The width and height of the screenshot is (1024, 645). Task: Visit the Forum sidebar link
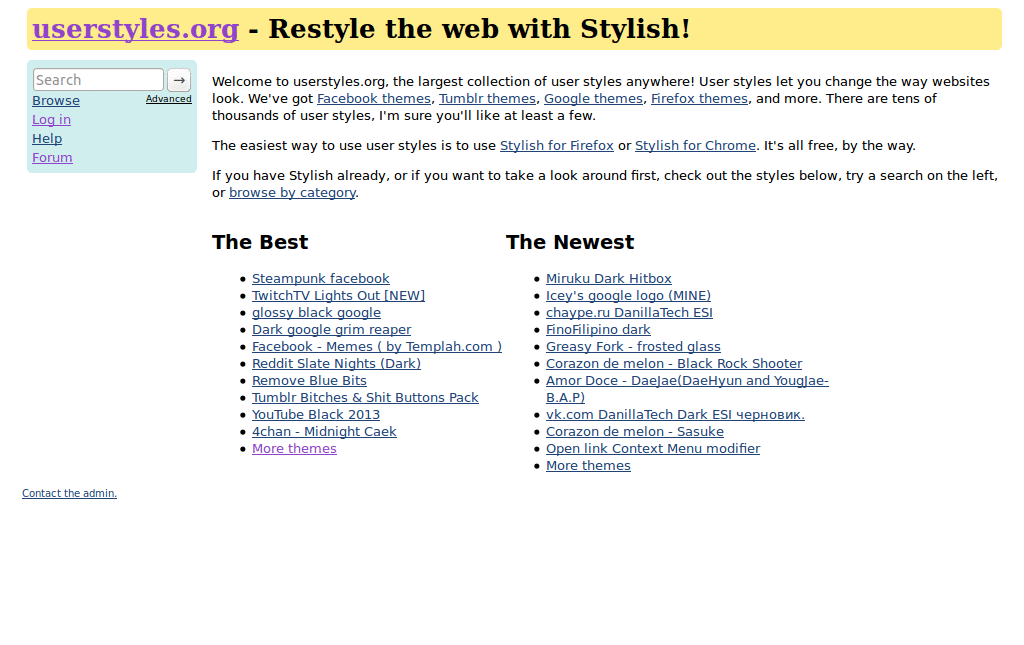point(52,157)
